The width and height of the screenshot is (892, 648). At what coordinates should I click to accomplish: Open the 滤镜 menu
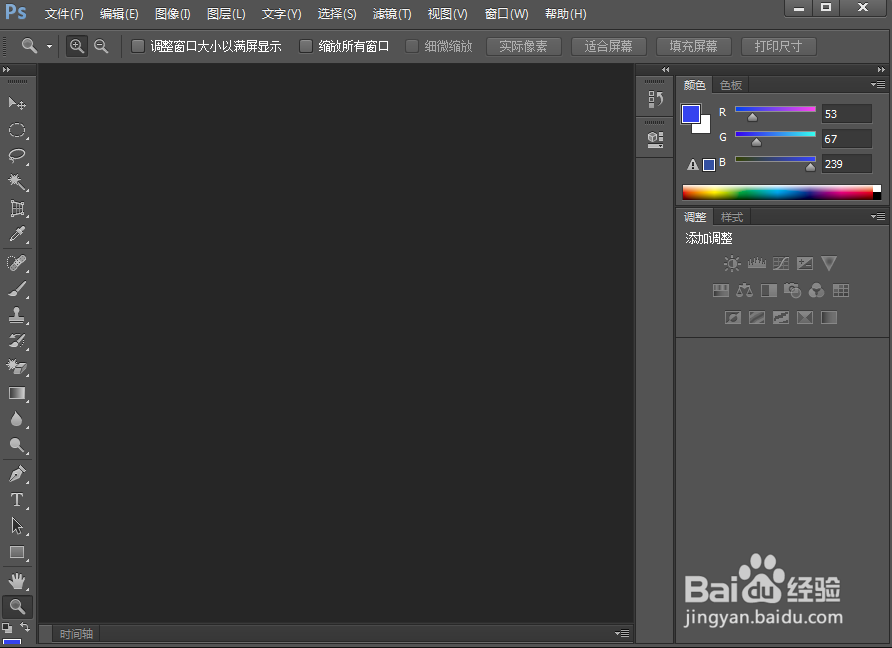click(391, 14)
